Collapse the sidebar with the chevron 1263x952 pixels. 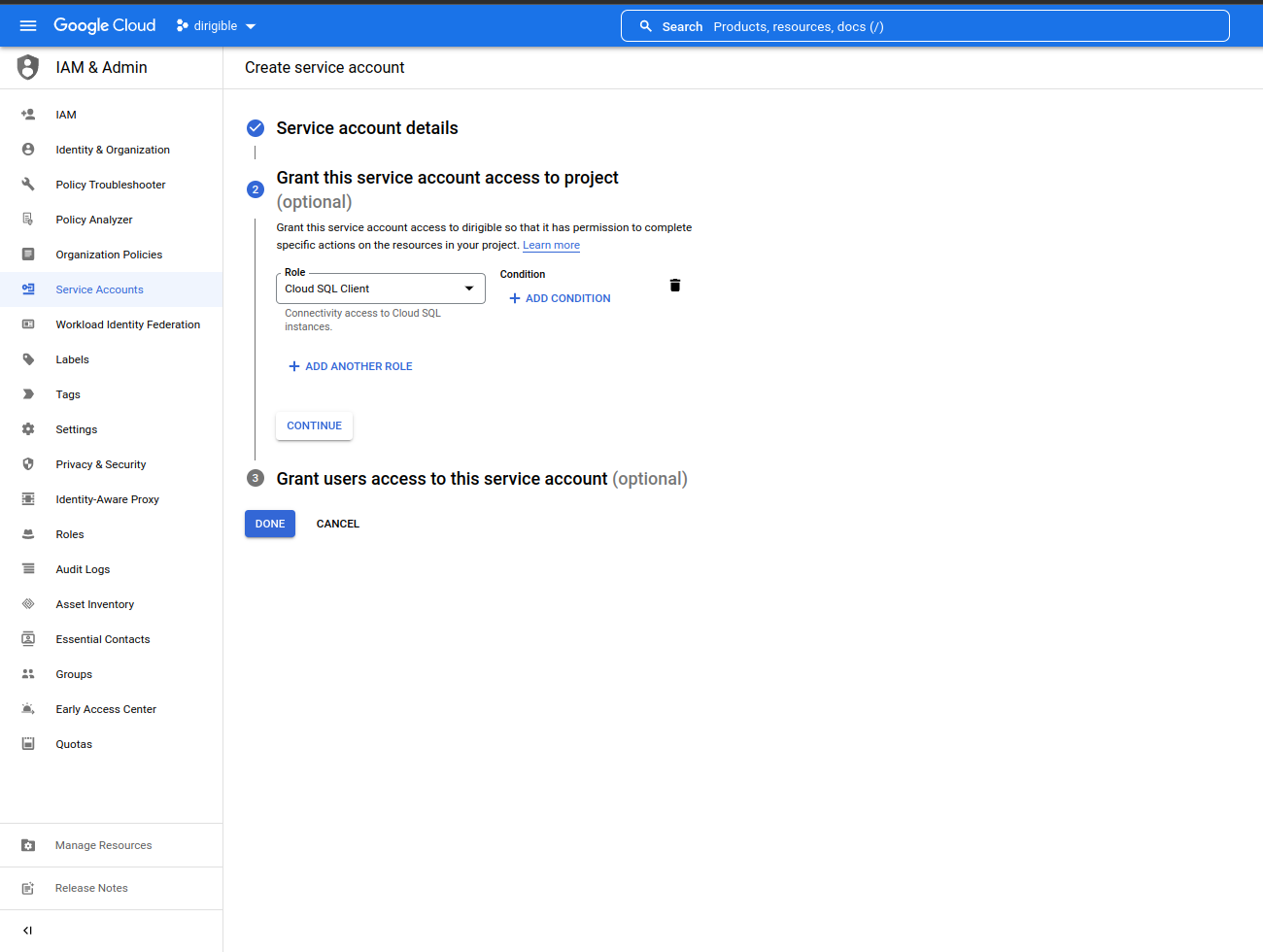click(27, 931)
